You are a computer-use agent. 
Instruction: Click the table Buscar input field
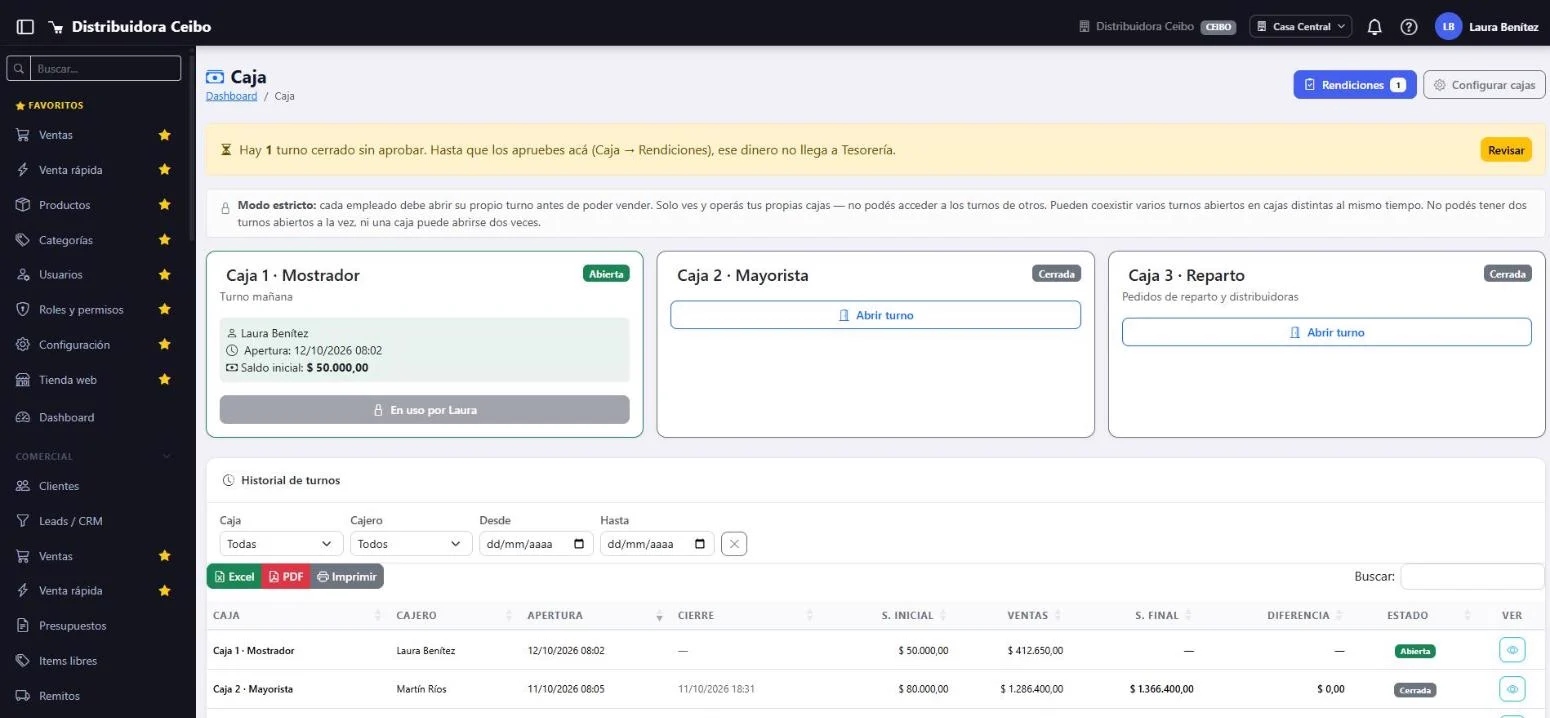point(1472,576)
